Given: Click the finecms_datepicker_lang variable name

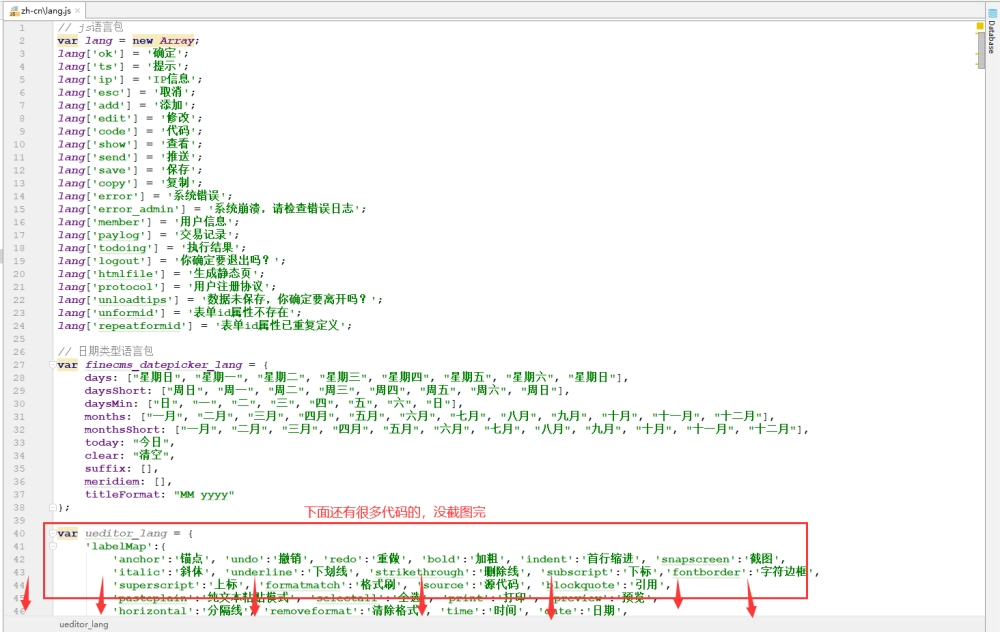Looking at the screenshot, I should [164, 365].
